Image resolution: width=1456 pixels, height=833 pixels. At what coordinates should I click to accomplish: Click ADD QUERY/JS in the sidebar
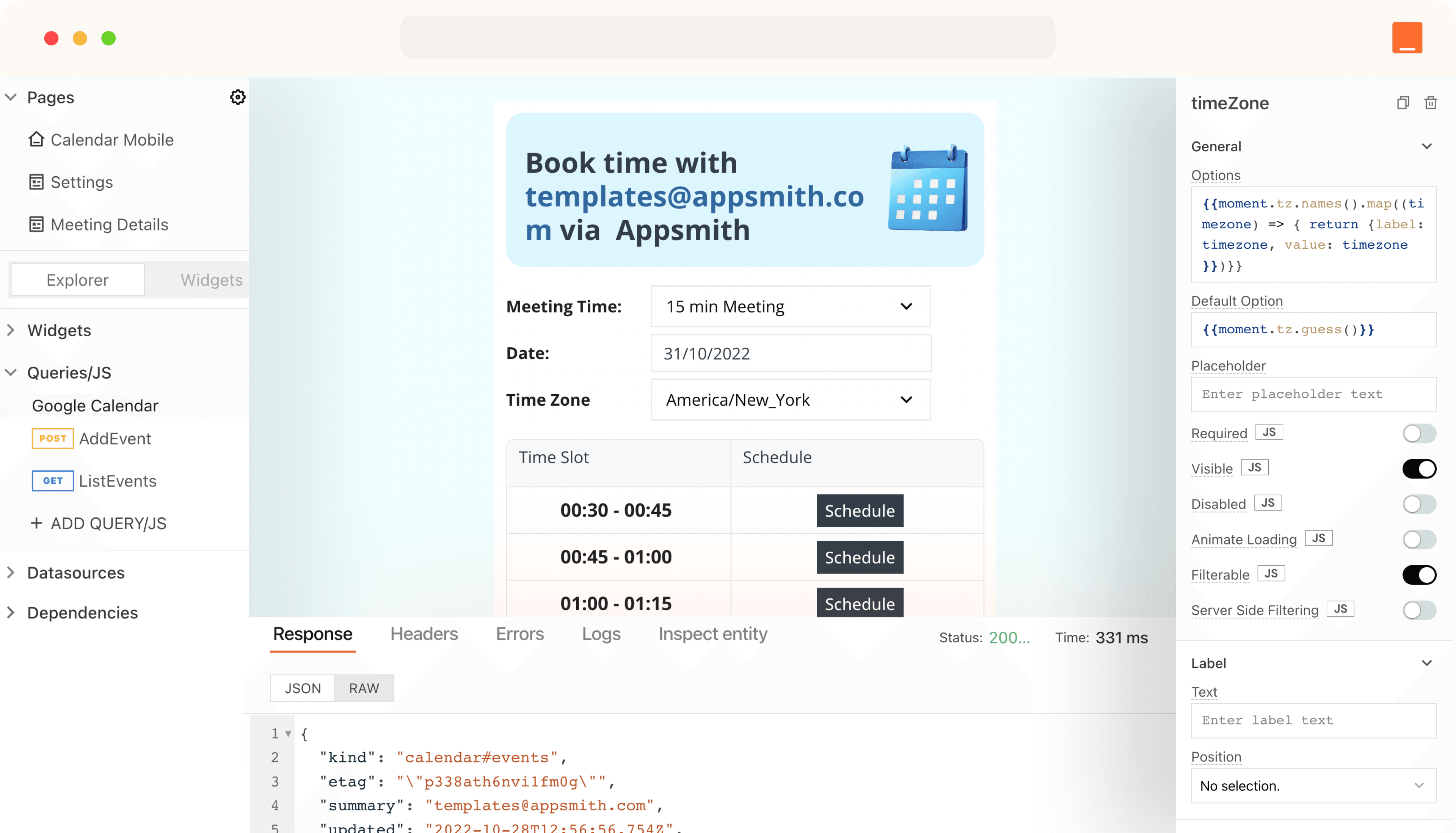tap(99, 523)
